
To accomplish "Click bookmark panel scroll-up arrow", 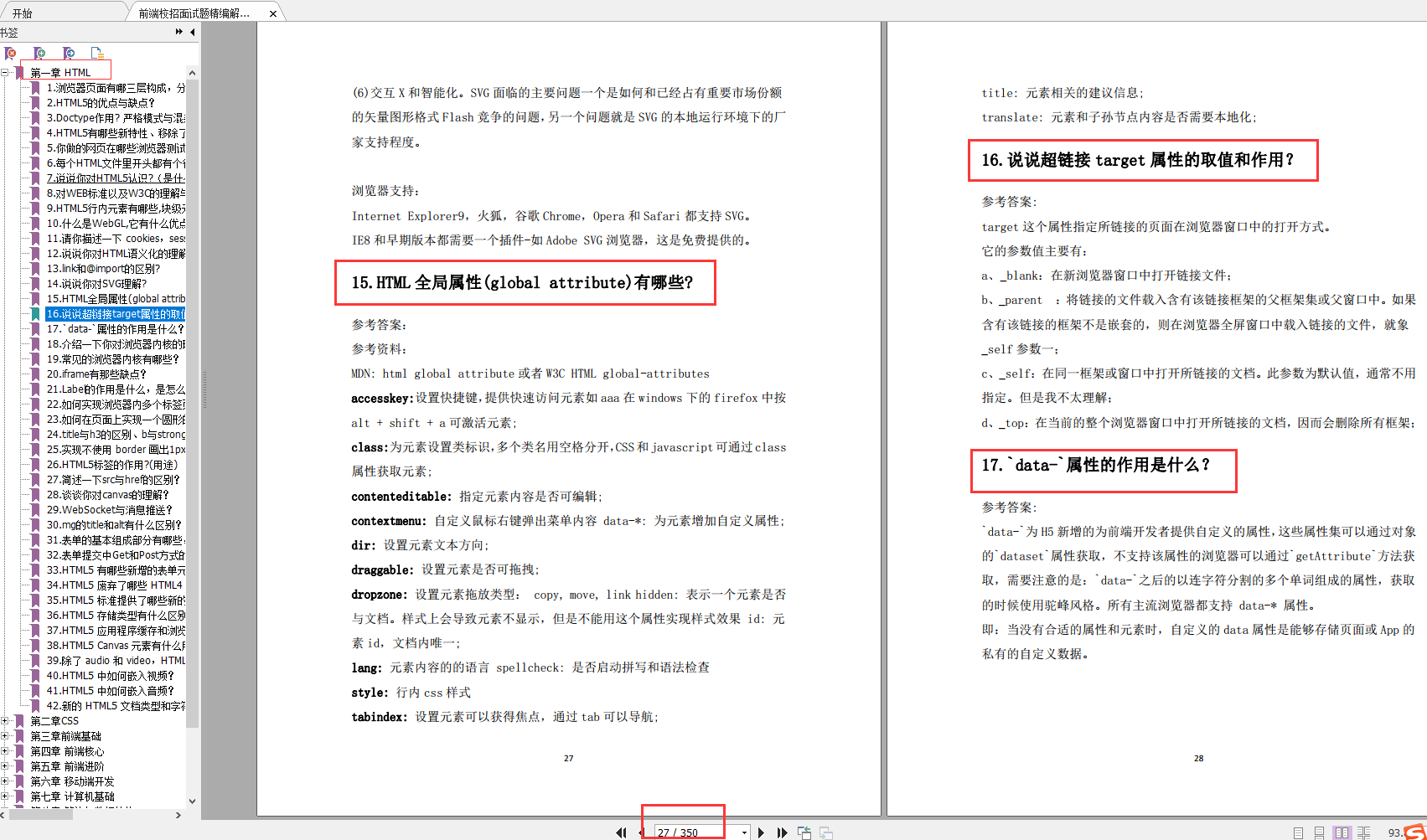I will coord(192,72).
